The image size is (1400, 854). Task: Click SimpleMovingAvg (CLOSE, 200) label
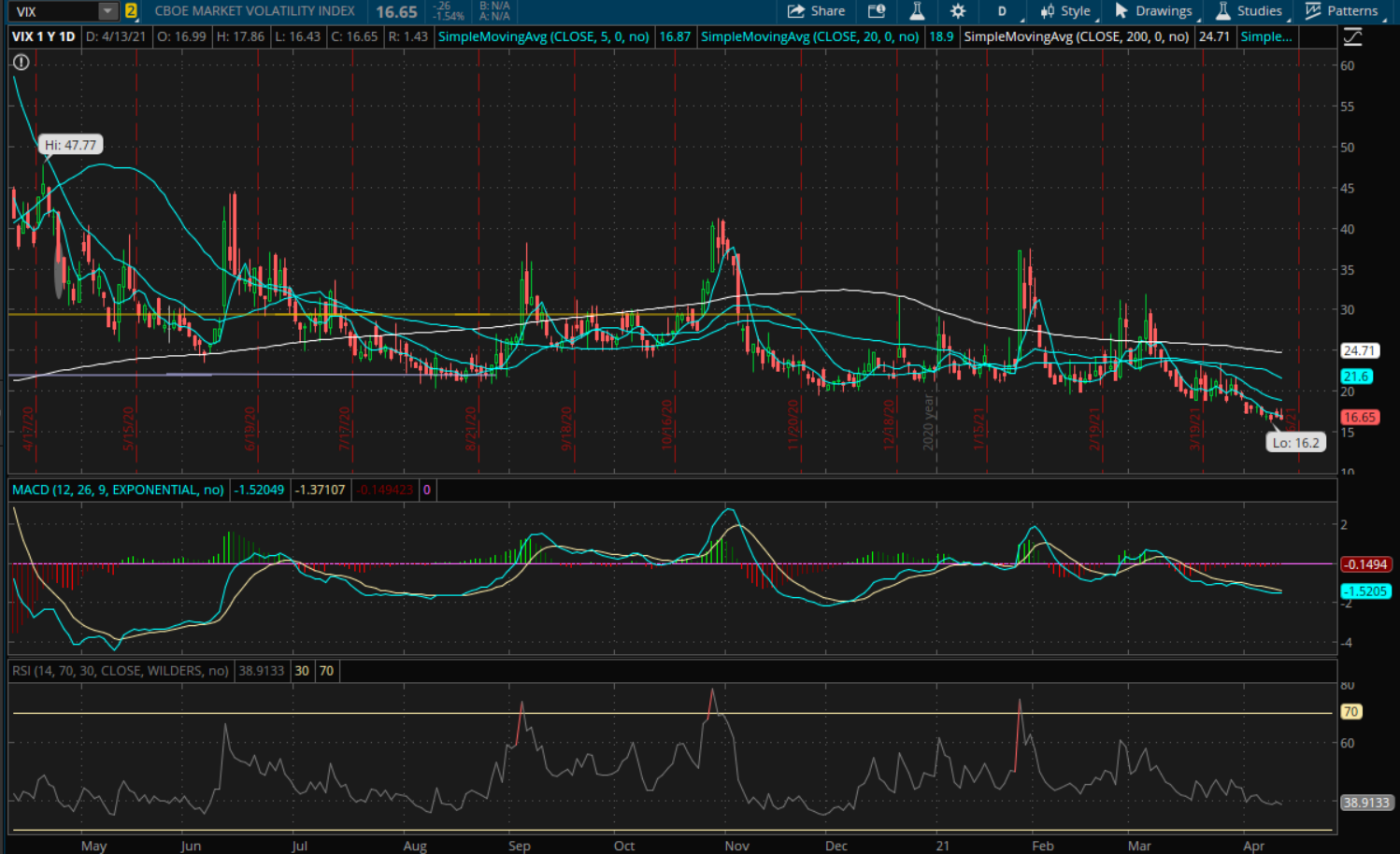tap(1076, 36)
